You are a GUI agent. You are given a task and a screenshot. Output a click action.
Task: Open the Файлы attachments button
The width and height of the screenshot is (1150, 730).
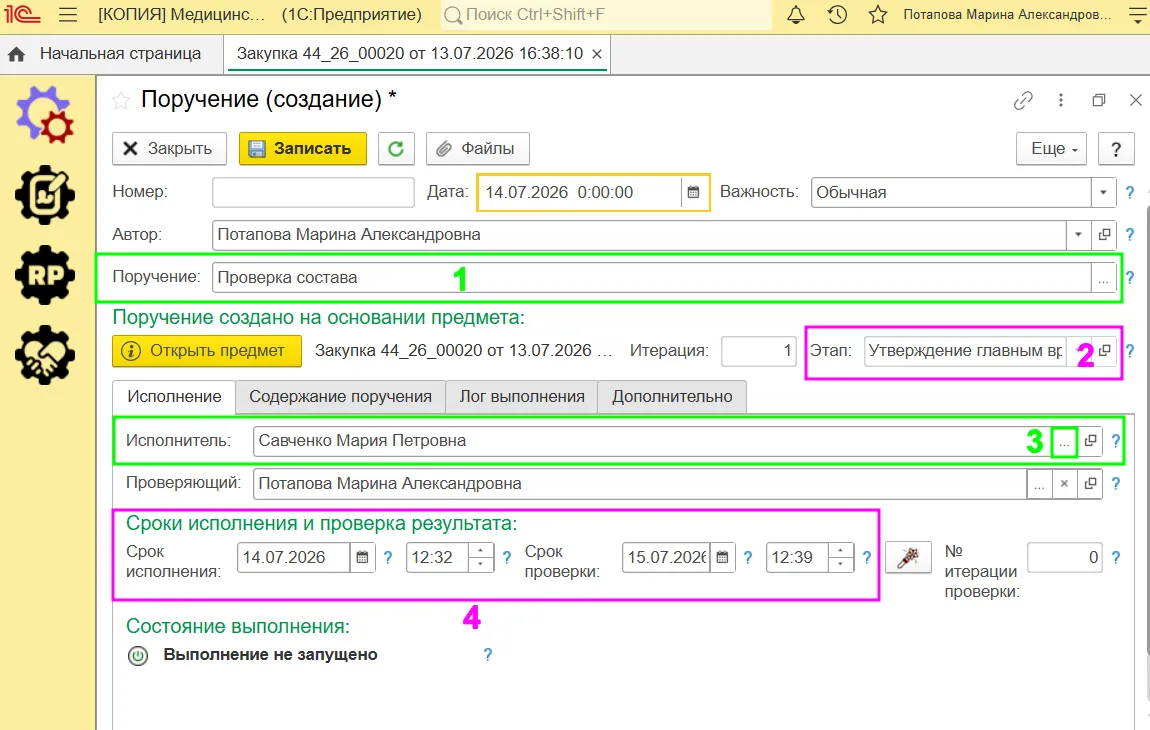point(477,149)
